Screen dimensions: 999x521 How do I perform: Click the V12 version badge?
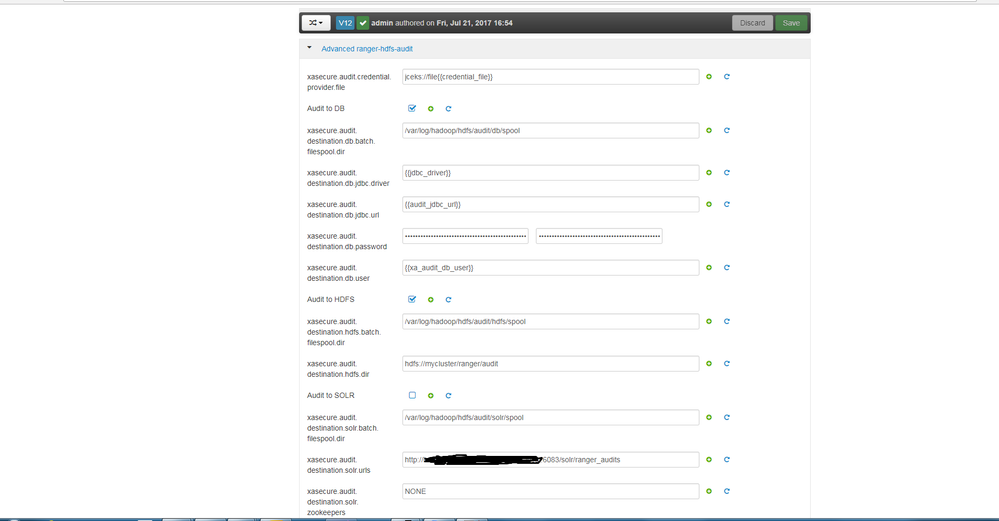point(345,23)
